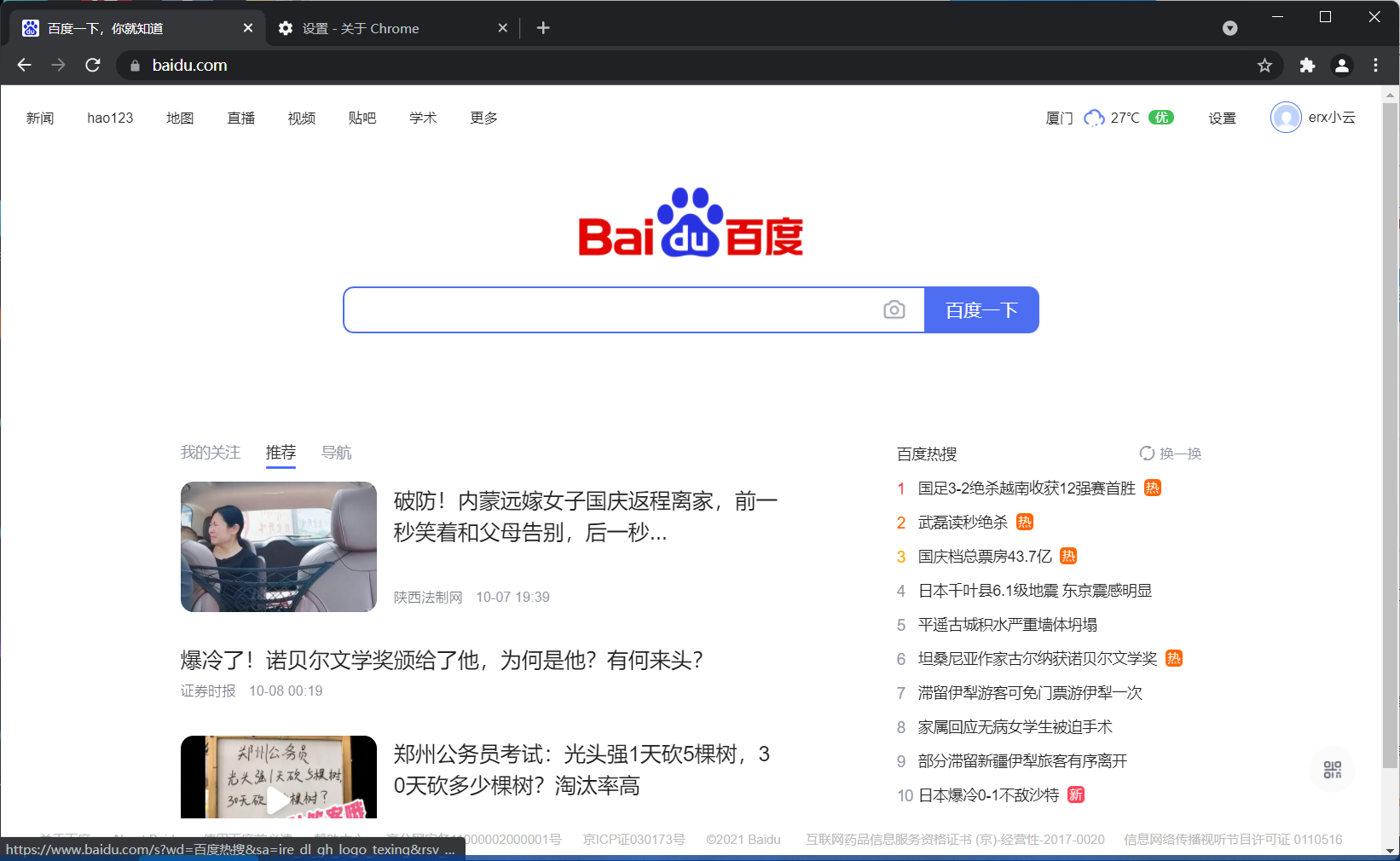Open the 地图 nav link
This screenshot has height=861, width=1400.
point(180,118)
